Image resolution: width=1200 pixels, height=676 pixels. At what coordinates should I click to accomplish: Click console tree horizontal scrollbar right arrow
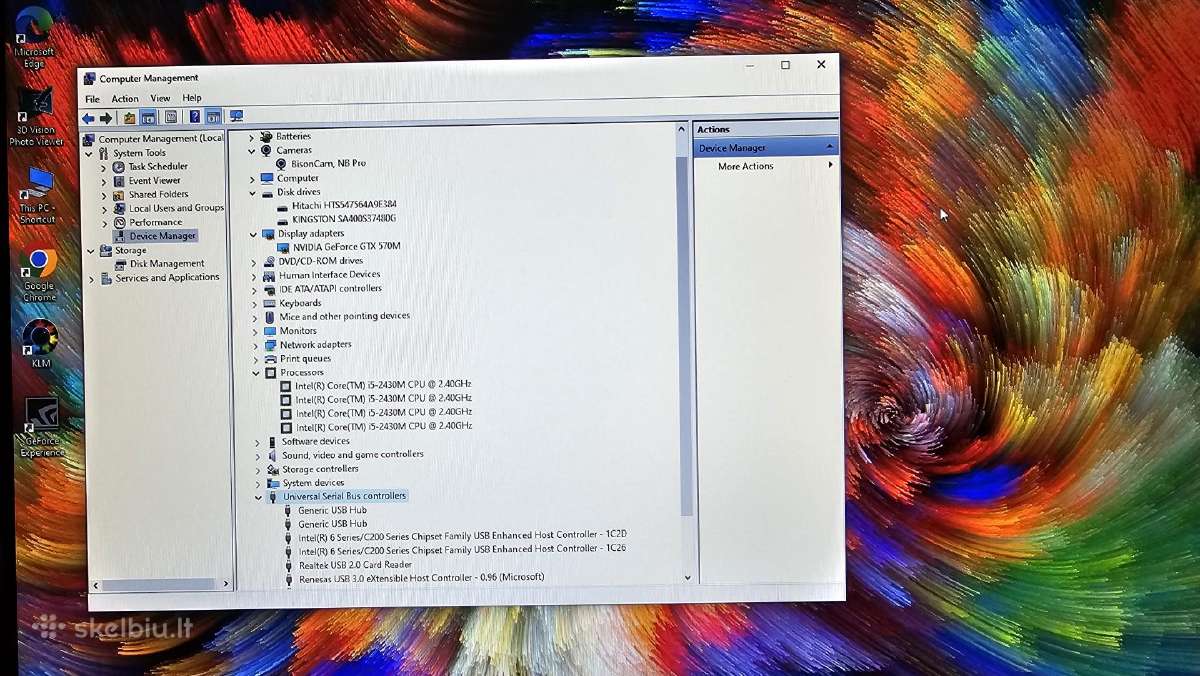click(x=226, y=583)
